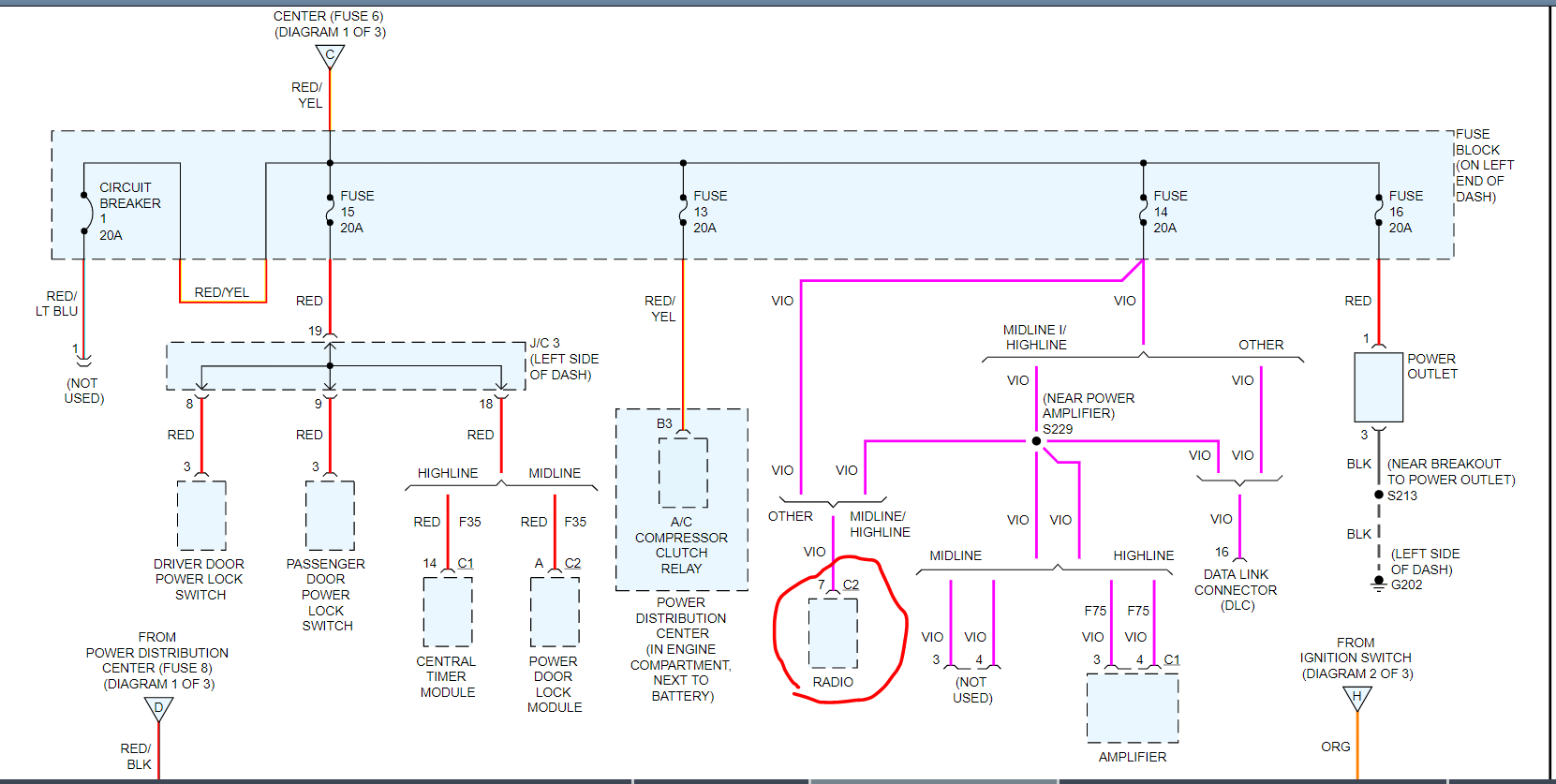Screen dimensions: 1556x784
Task: Click the 'DRIVER DOOR POWER LOCK SWITCH' label
Action: (200, 579)
